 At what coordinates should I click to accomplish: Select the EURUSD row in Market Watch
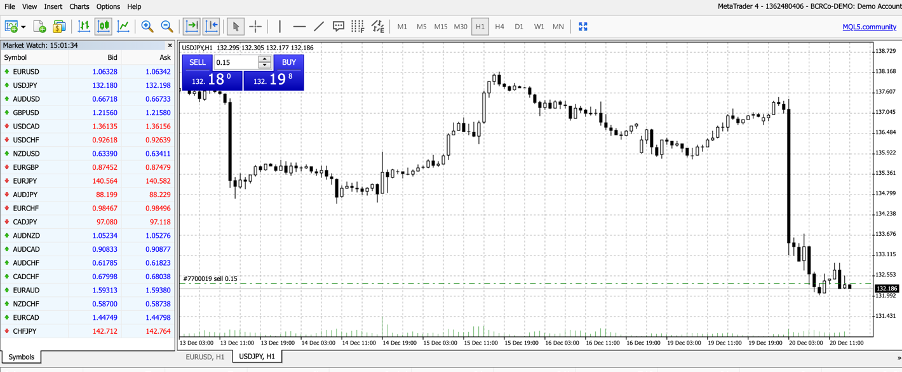pyautogui.click(x=87, y=71)
